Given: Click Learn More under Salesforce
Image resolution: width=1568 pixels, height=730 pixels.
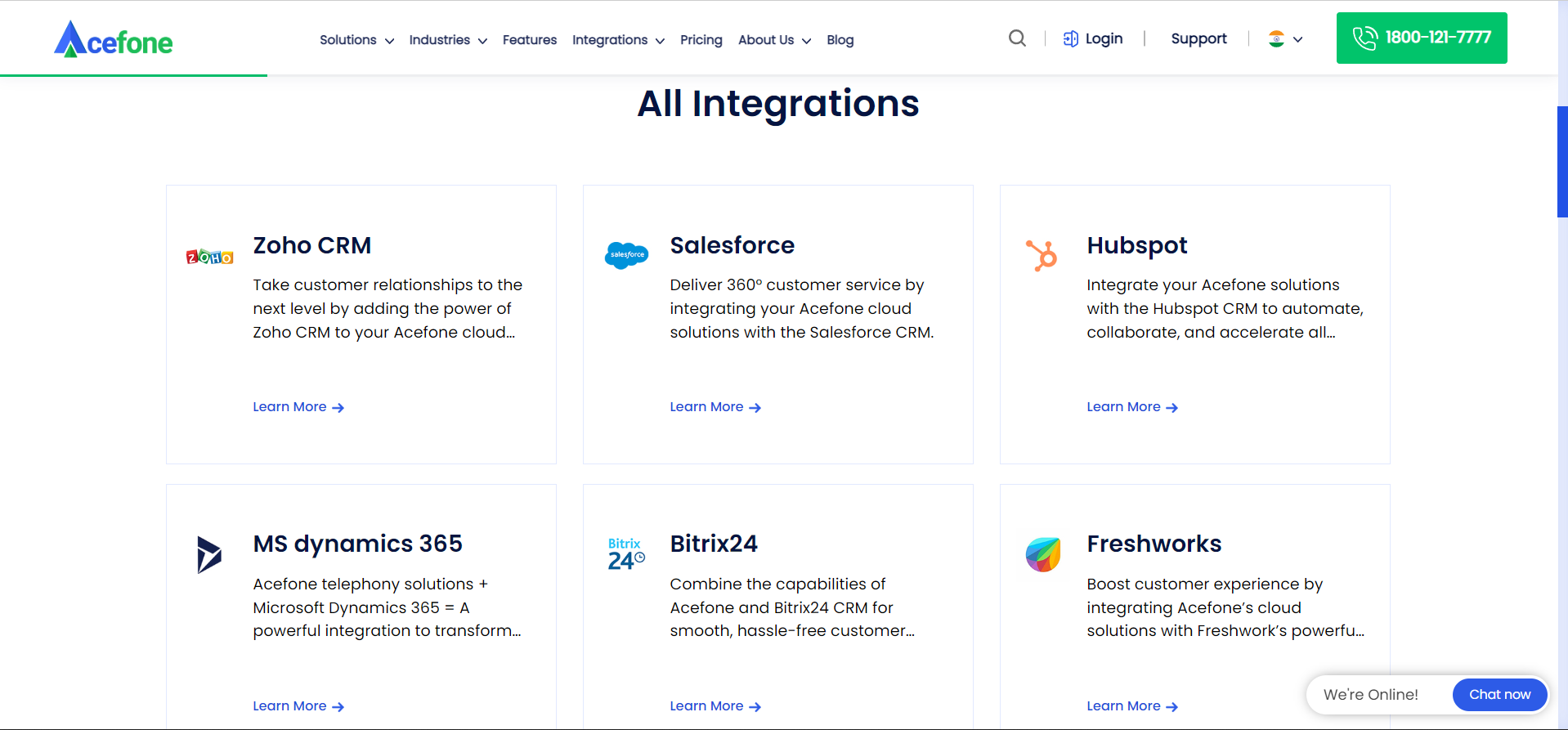Looking at the screenshot, I should [x=715, y=407].
